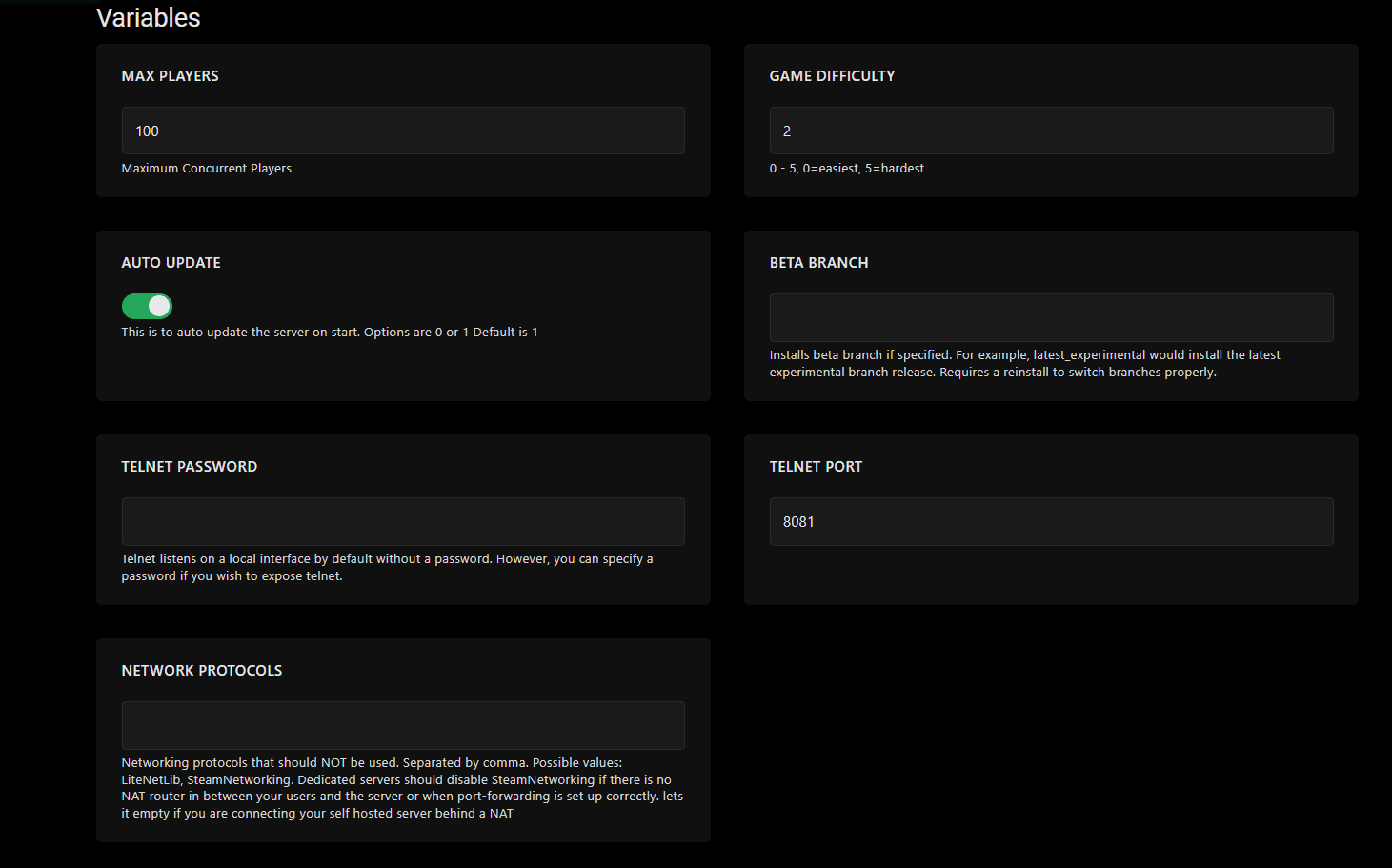This screenshot has width=1392, height=868.
Task: Click the TELNET PASSWORD panel heading
Action: (189, 466)
